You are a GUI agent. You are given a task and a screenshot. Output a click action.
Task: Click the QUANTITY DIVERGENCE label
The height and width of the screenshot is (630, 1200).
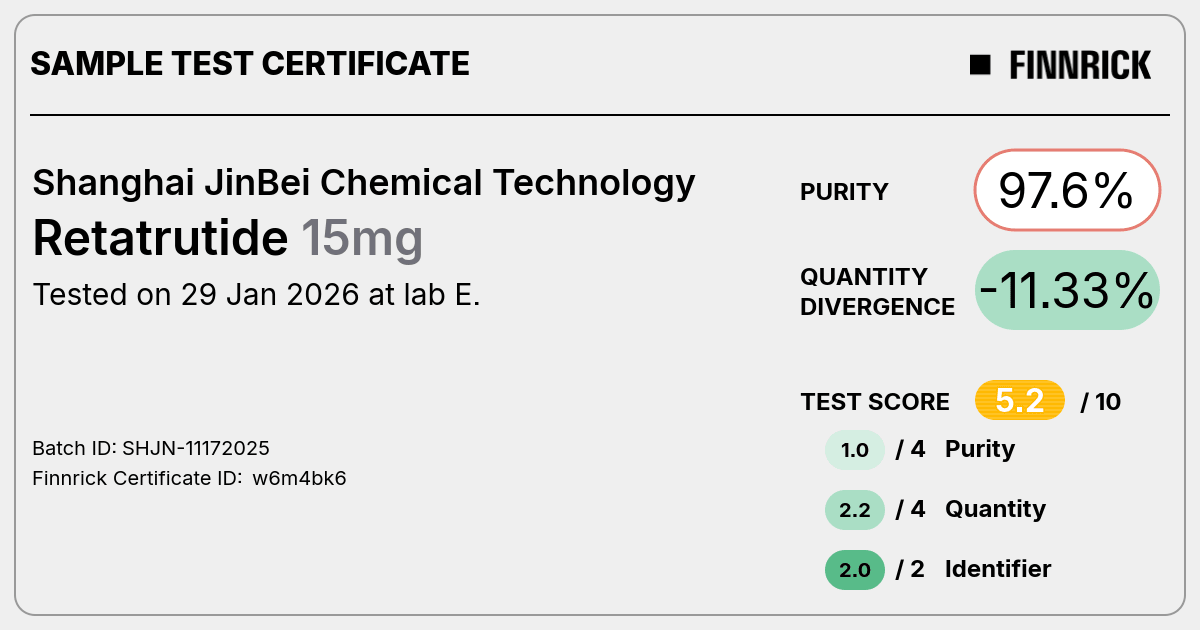pos(877,291)
